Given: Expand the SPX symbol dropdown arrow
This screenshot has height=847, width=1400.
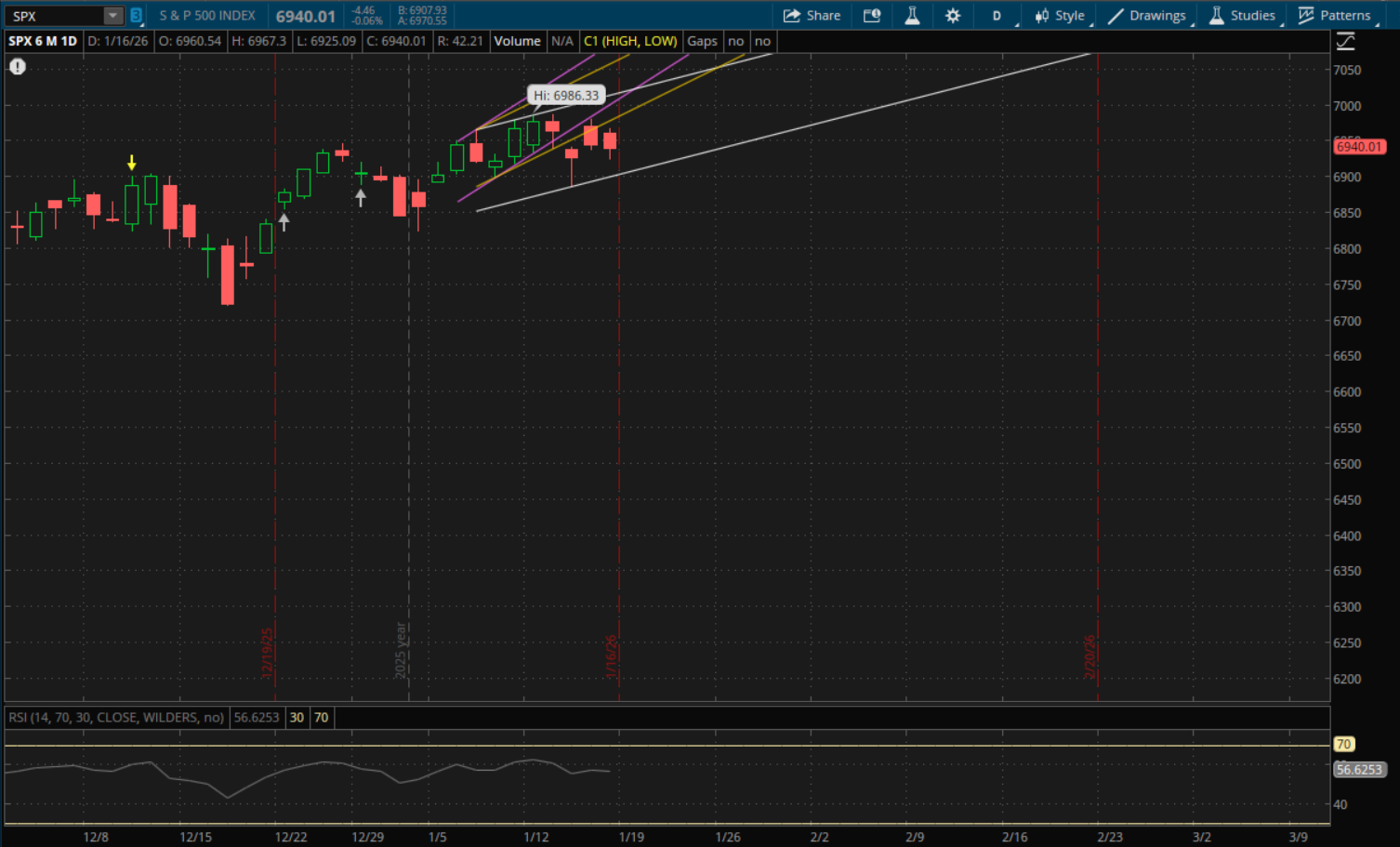Looking at the screenshot, I should tap(112, 16).
